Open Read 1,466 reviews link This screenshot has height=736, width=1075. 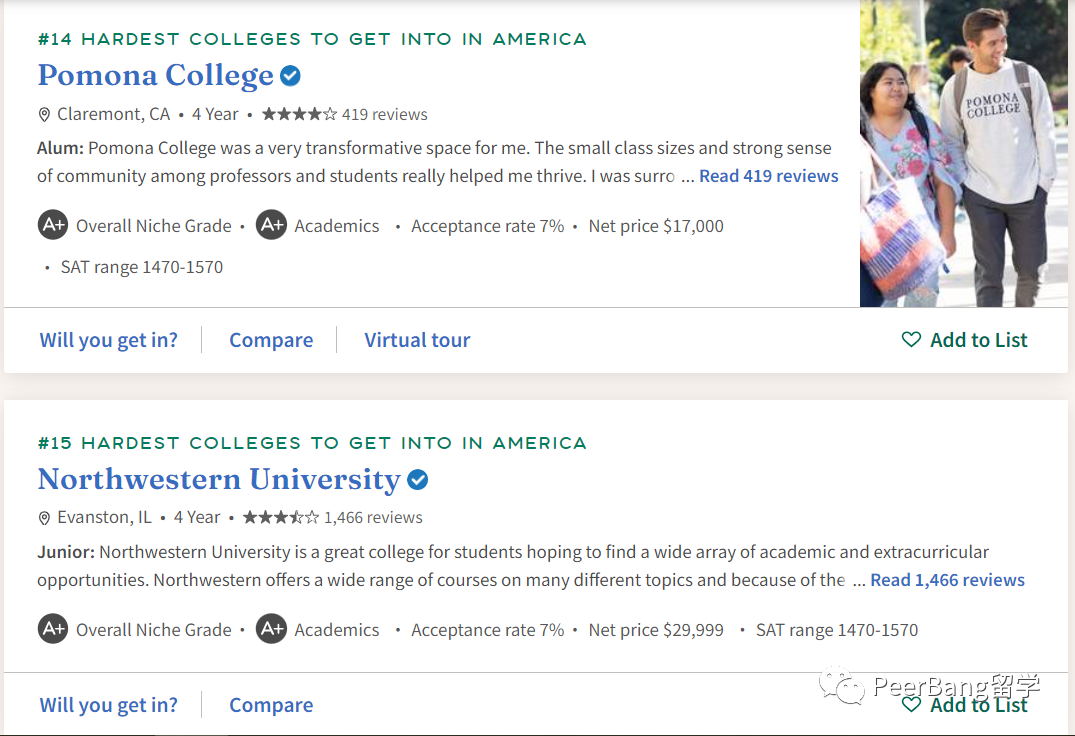(x=947, y=580)
